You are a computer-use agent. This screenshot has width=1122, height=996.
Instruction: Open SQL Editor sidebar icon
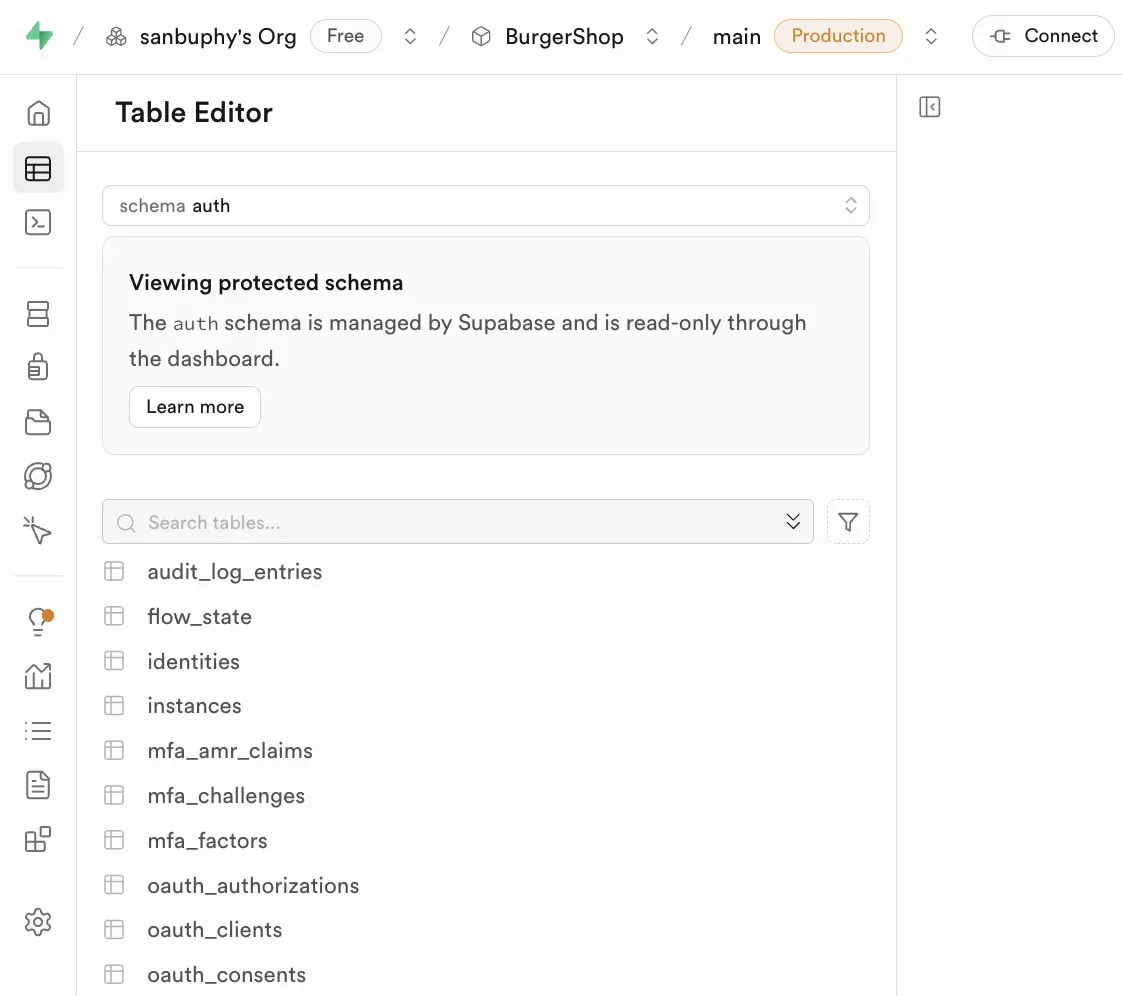[x=38, y=223]
